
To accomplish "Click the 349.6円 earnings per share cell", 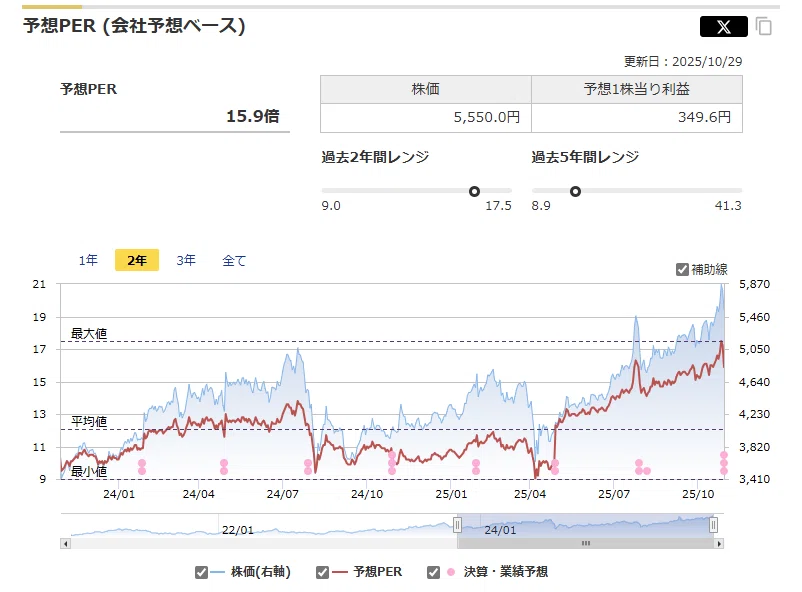I will (x=637, y=118).
